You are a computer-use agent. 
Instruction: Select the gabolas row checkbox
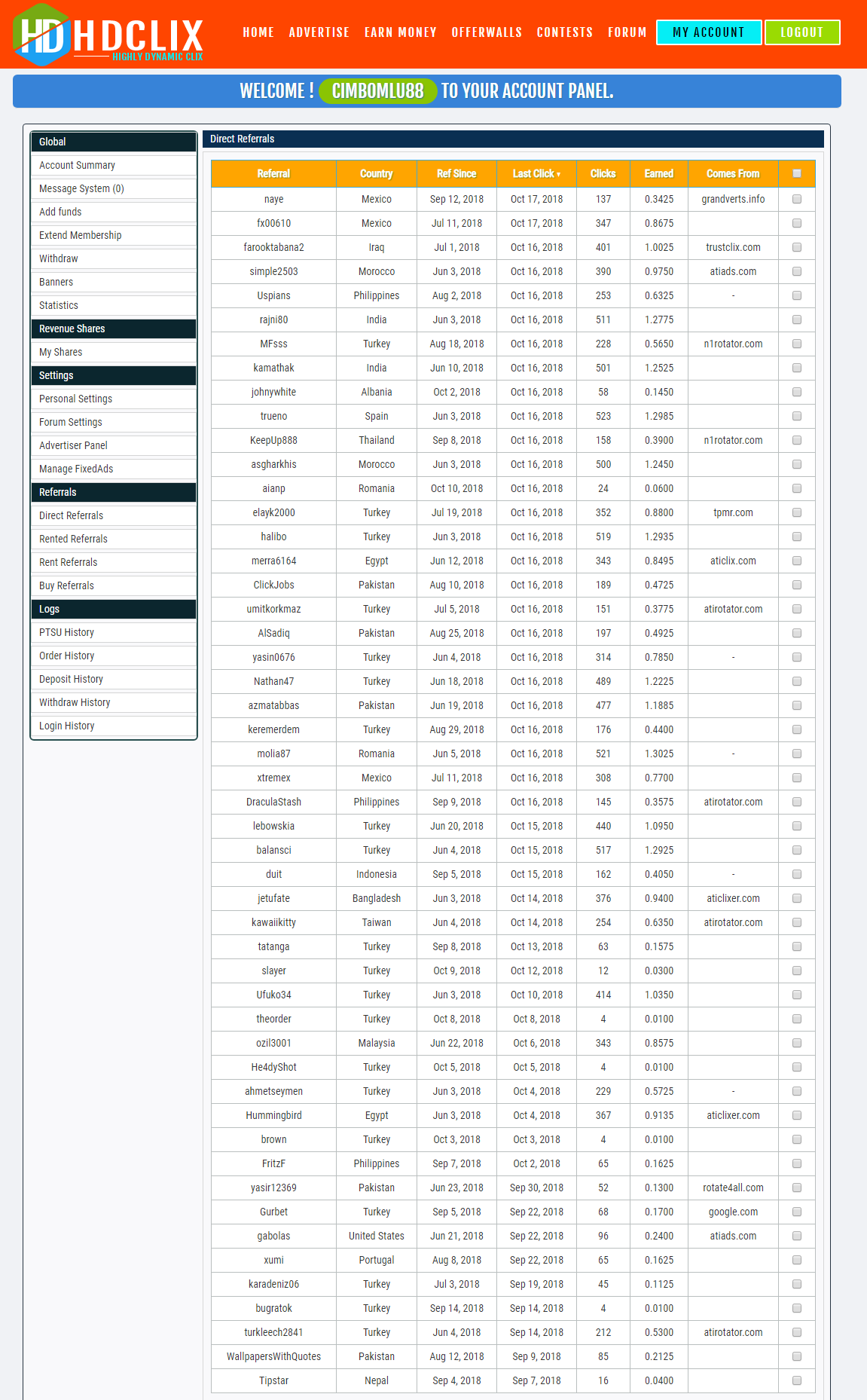coord(797,1236)
